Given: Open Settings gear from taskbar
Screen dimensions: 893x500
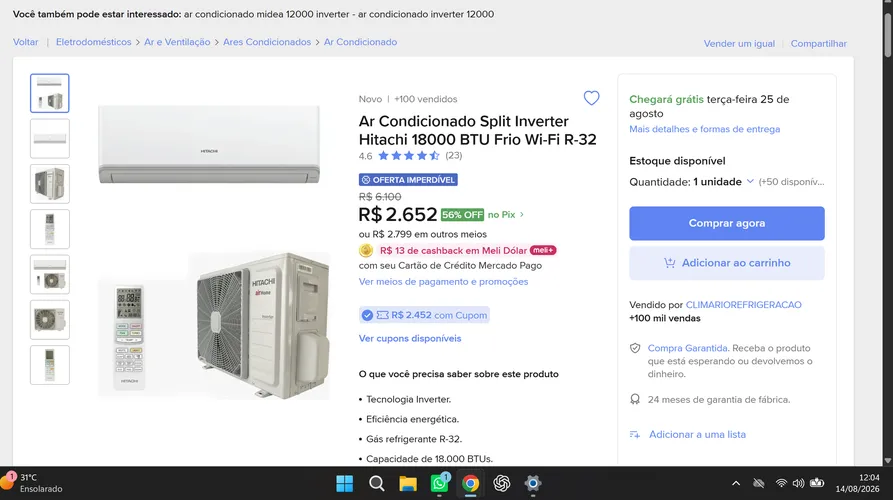Looking at the screenshot, I should [533, 483].
